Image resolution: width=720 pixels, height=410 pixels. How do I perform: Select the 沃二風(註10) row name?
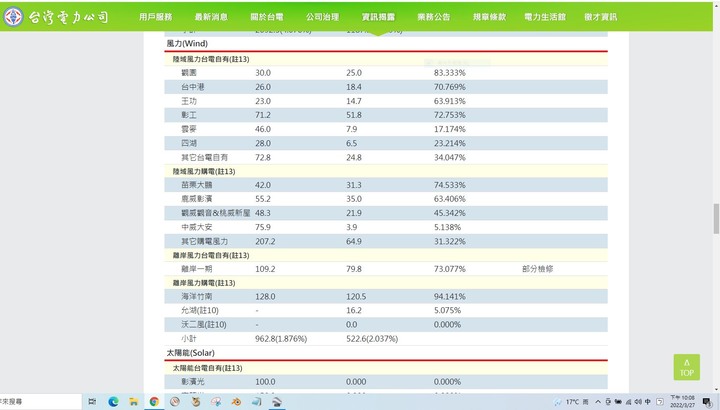pyautogui.click(x=204, y=325)
